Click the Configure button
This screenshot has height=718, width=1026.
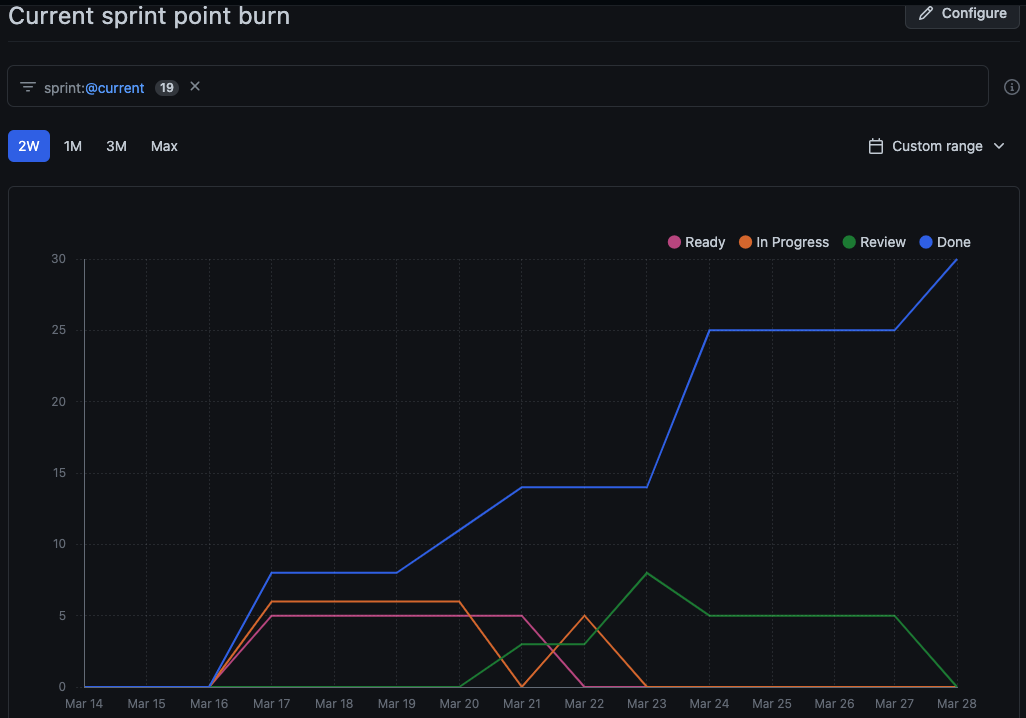(961, 13)
